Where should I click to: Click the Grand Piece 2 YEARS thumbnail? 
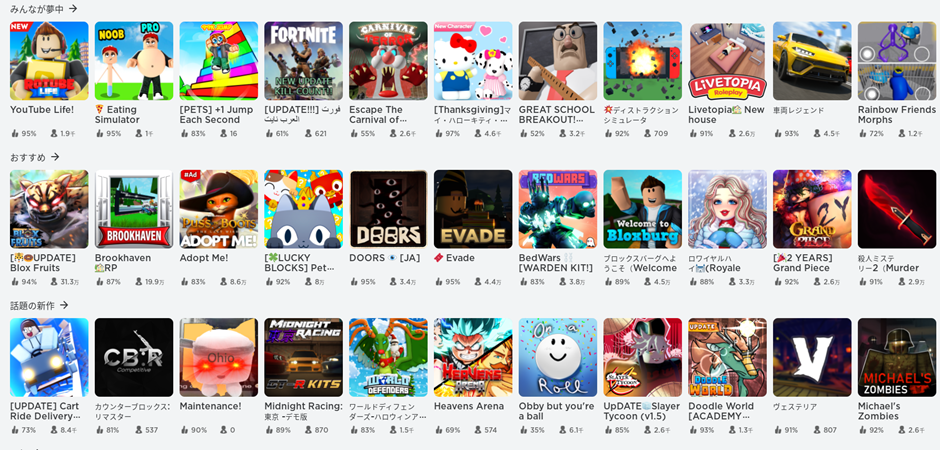pos(812,209)
